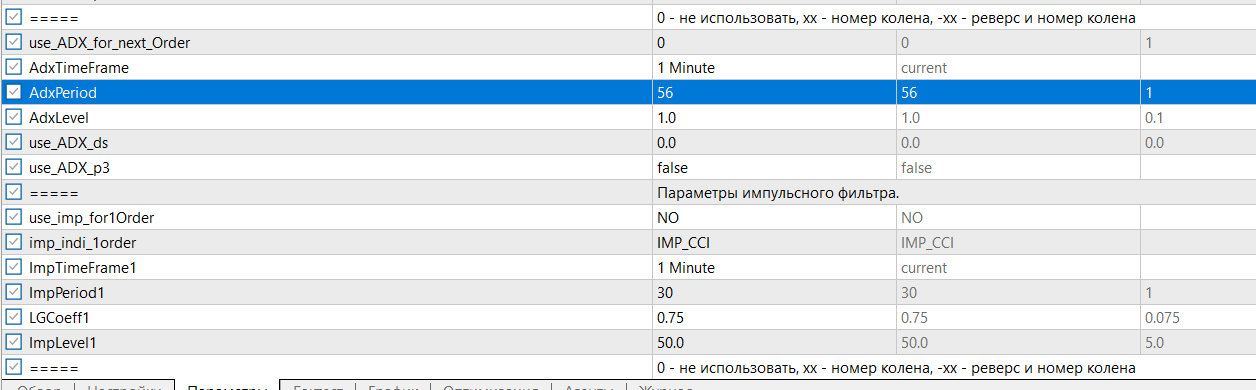
Task: Open use_imp_for1Order black 'NO' value dropdown
Action: pyautogui.click(x=773, y=218)
